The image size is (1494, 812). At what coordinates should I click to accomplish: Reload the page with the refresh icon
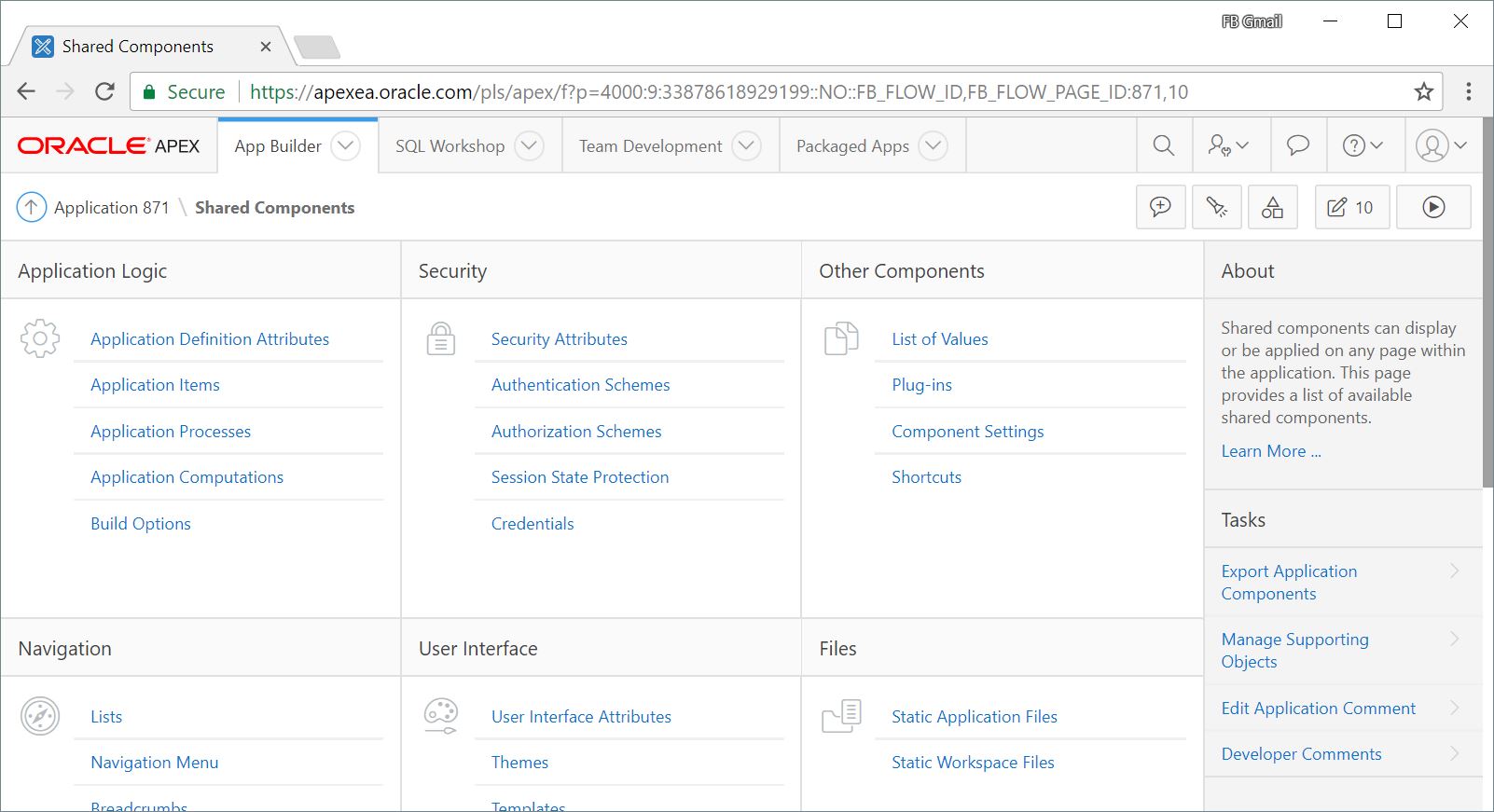pyautogui.click(x=105, y=91)
